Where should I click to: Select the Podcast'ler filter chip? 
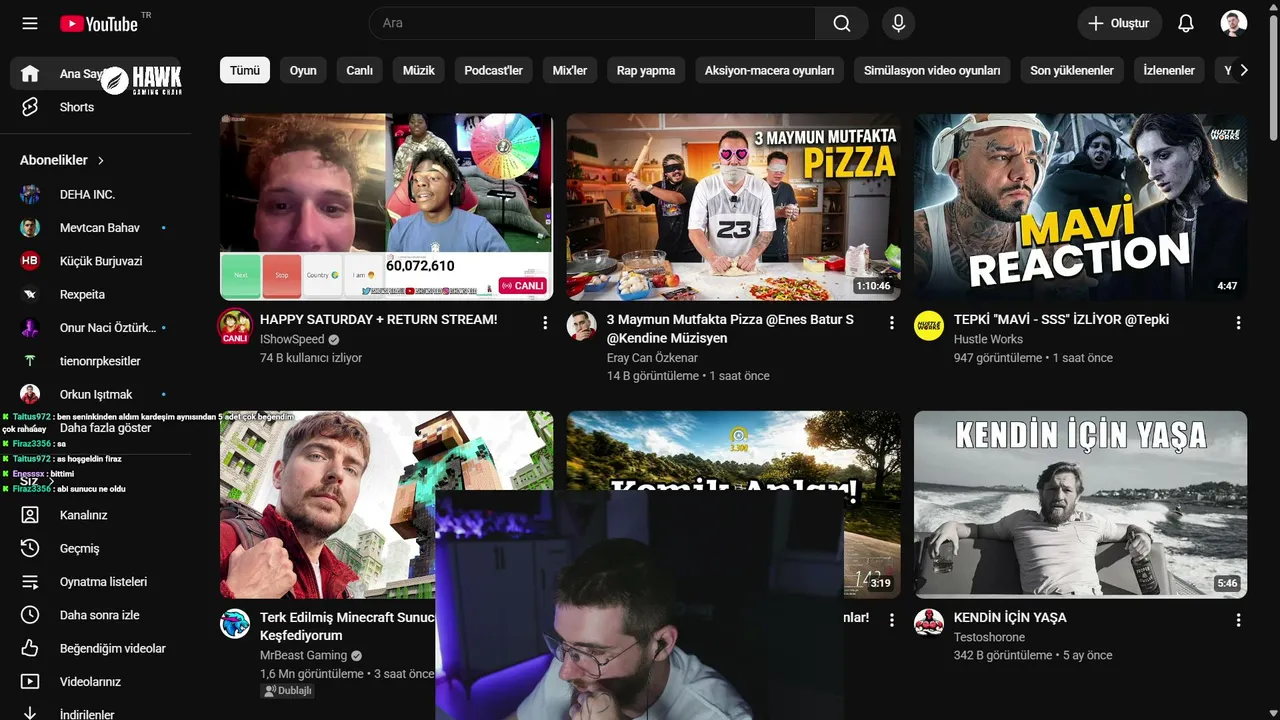click(494, 70)
